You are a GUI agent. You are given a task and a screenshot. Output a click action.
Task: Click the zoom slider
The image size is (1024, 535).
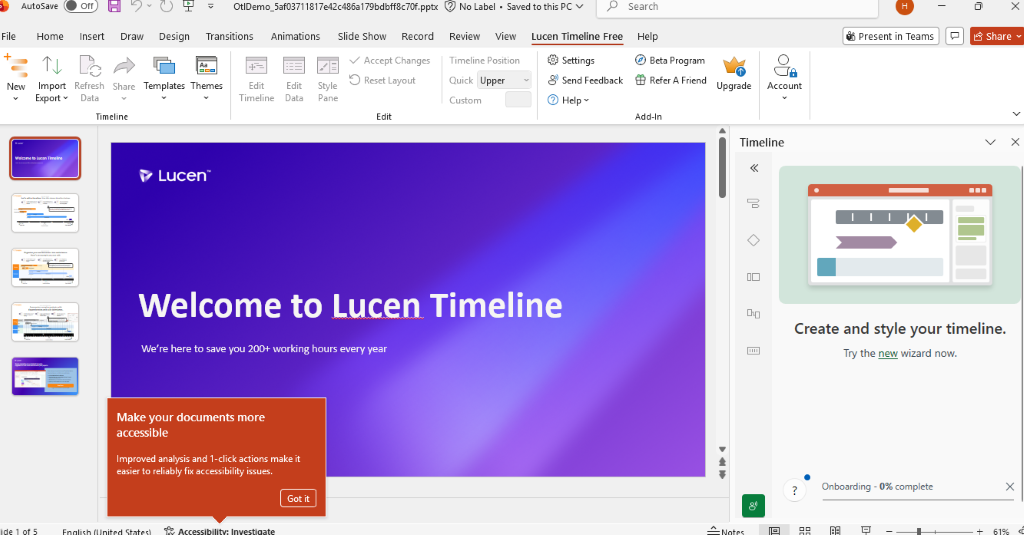tap(934, 531)
